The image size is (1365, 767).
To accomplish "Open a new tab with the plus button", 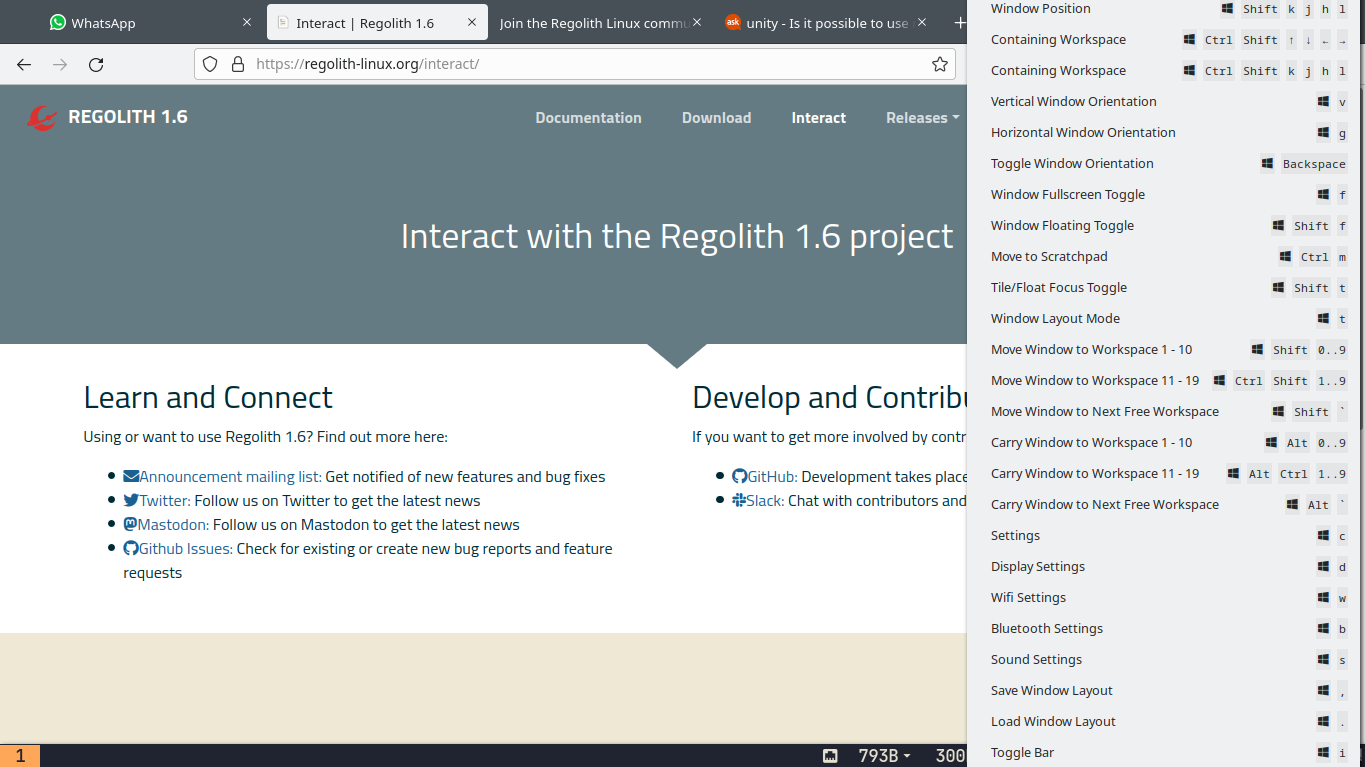I will pyautogui.click(x=960, y=22).
